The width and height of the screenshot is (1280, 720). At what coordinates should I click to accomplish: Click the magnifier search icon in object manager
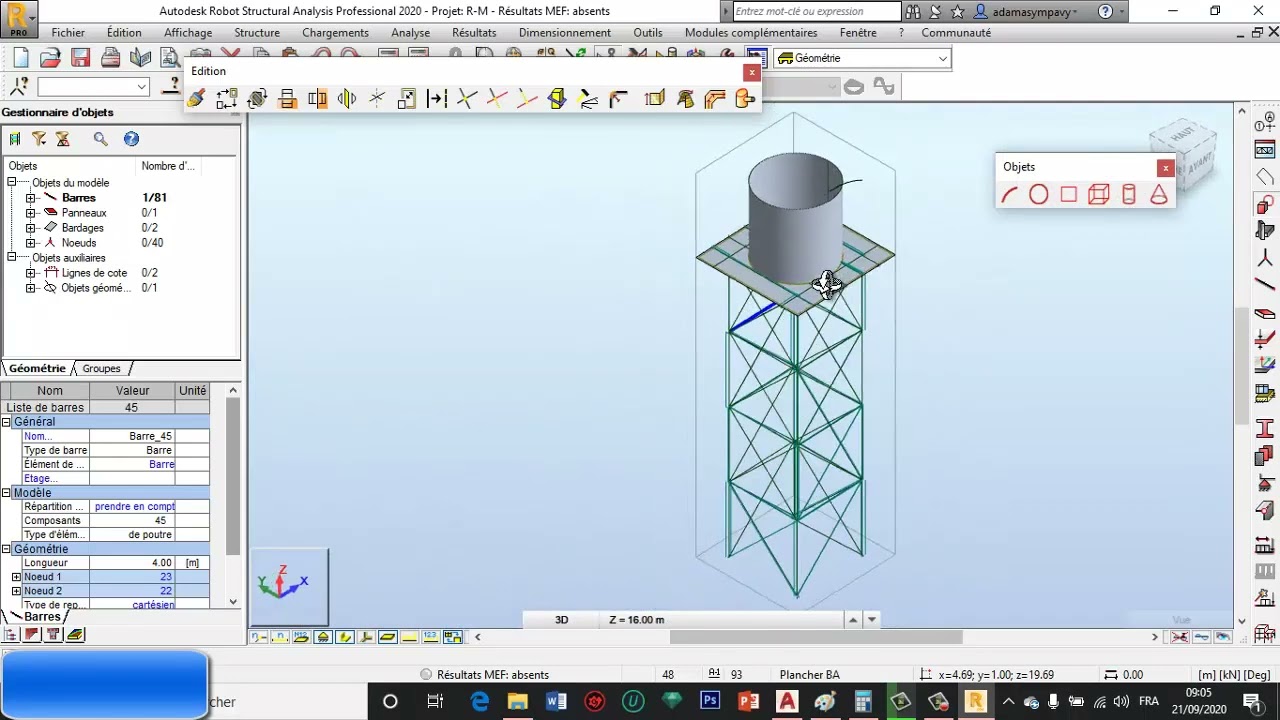pos(100,139)
